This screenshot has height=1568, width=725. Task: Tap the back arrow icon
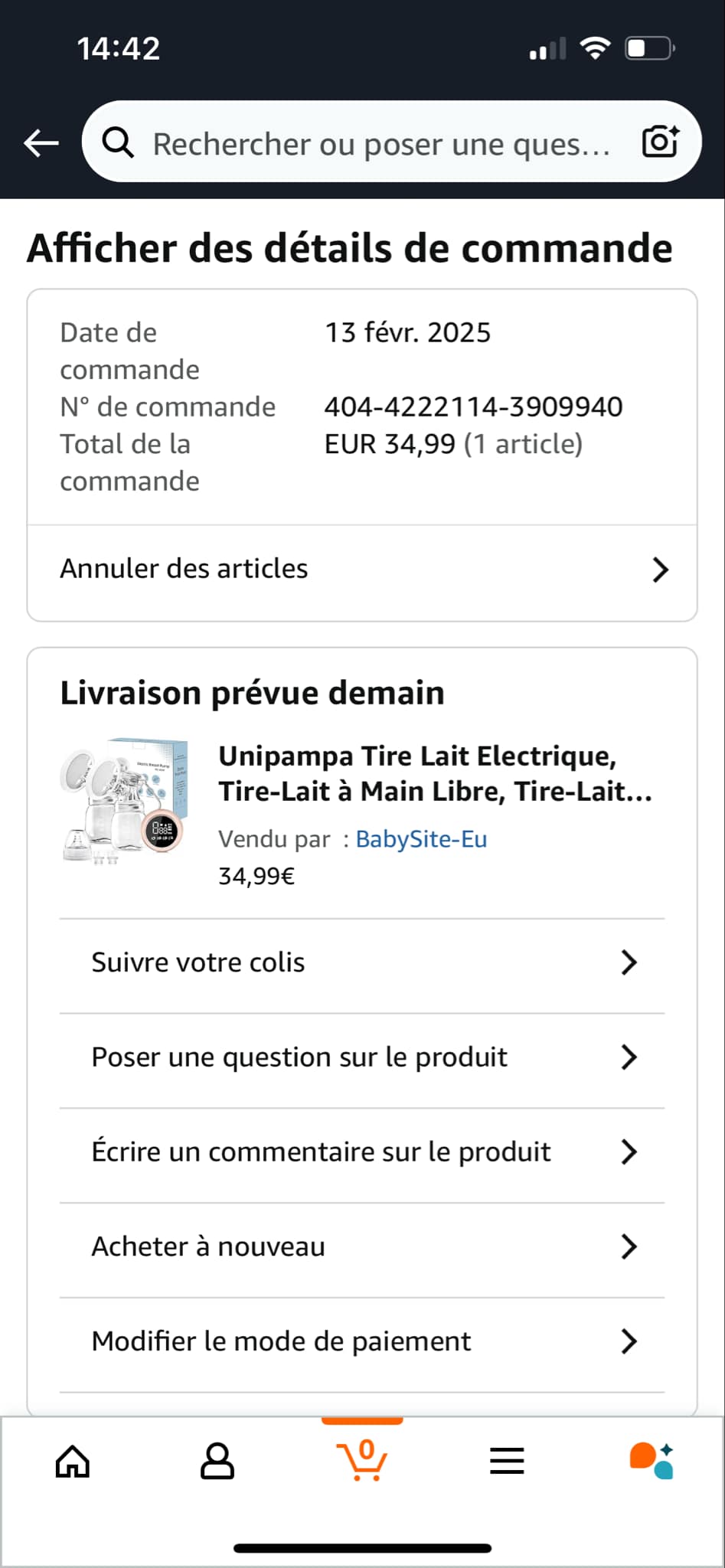pos(41,142)
